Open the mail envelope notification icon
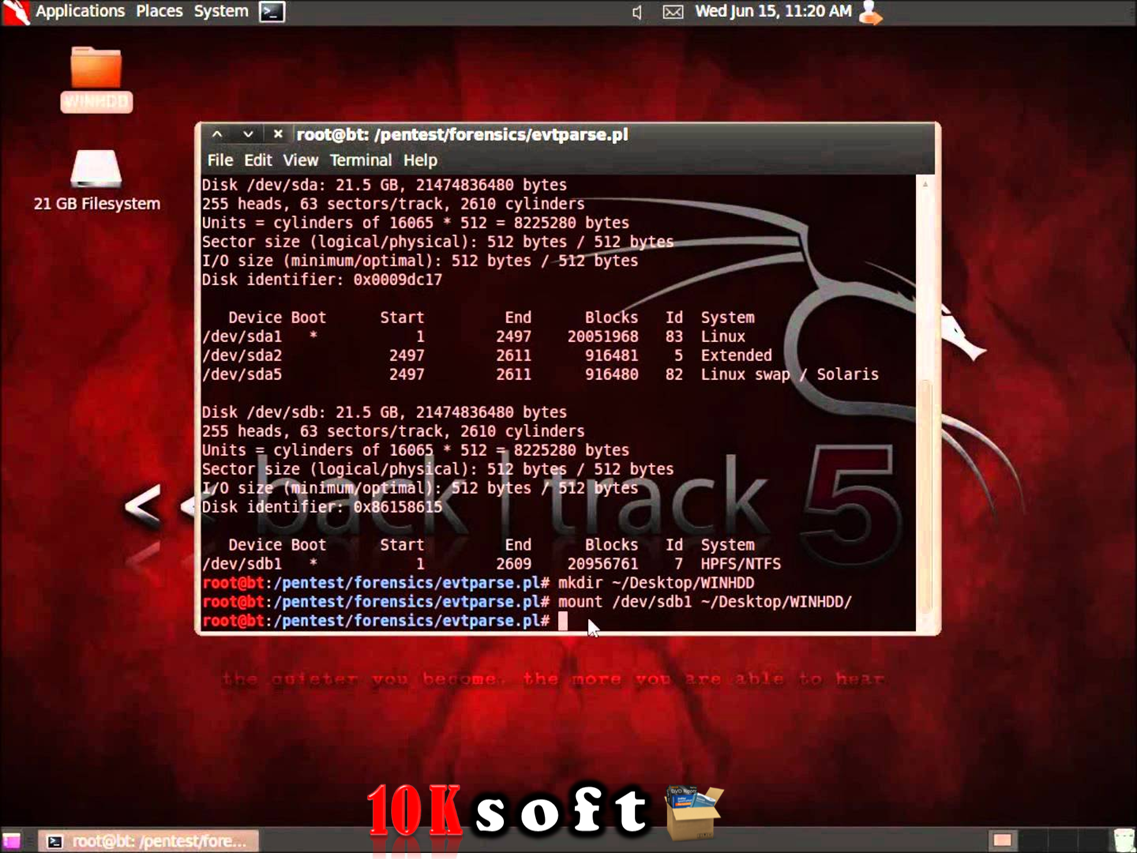The image size is (1137, 859). 673,12
